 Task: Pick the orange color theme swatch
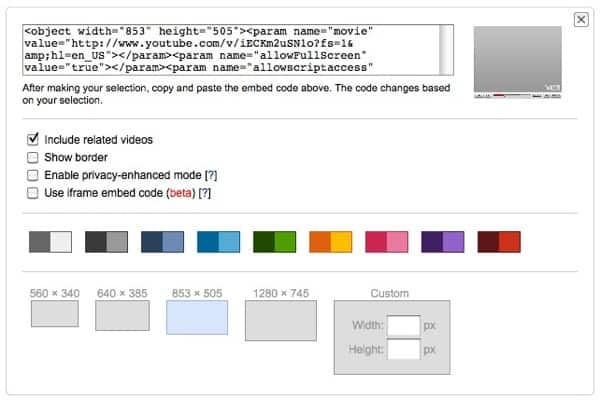pos(330,242)
